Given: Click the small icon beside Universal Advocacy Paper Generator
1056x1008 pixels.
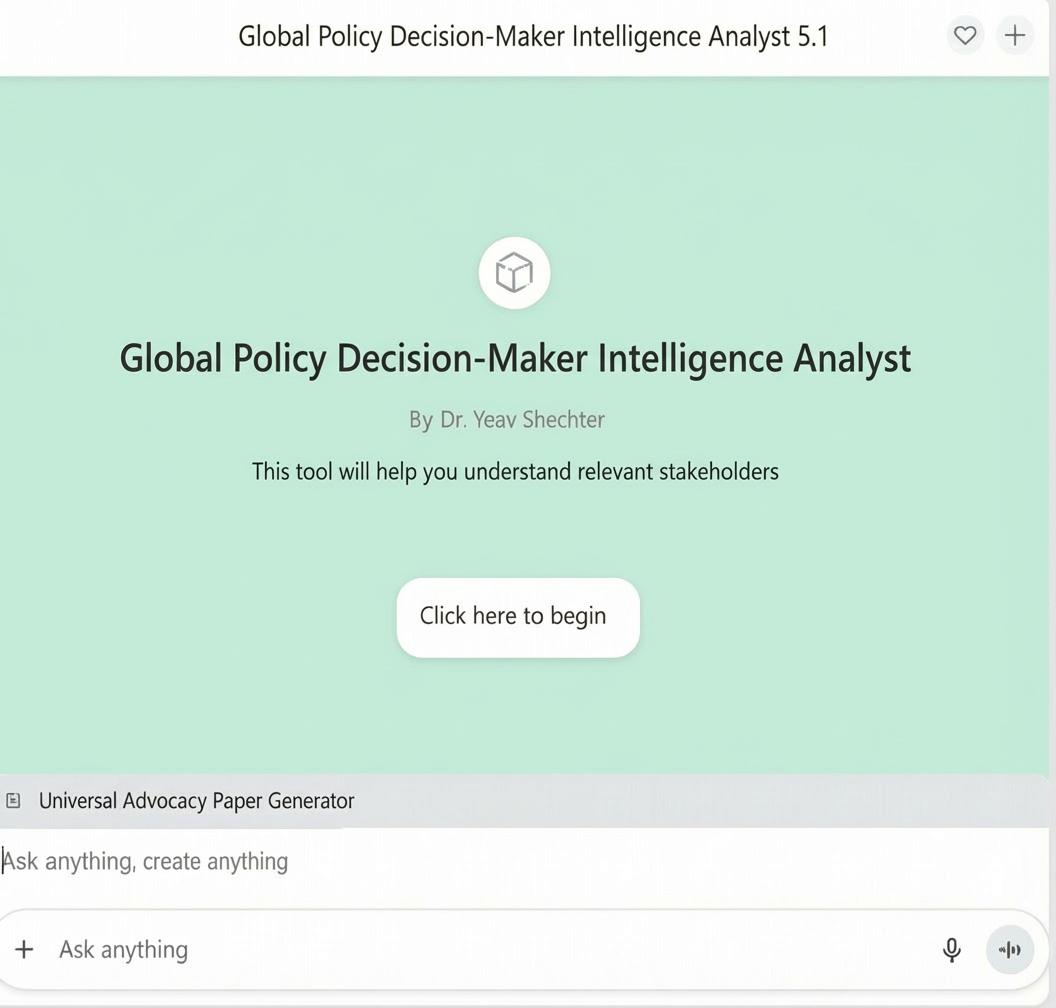Looking at the screenshot, I should coord(12,800).
